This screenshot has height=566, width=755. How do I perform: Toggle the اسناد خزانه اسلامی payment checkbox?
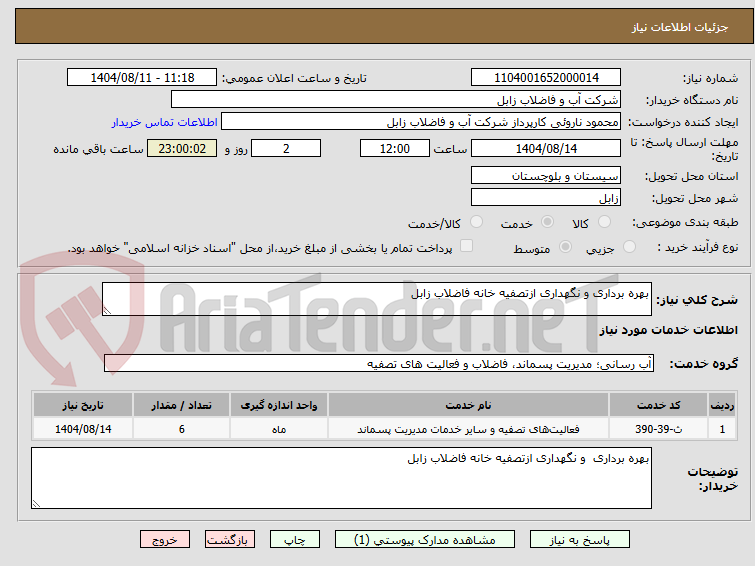click(x=466, y=246)
